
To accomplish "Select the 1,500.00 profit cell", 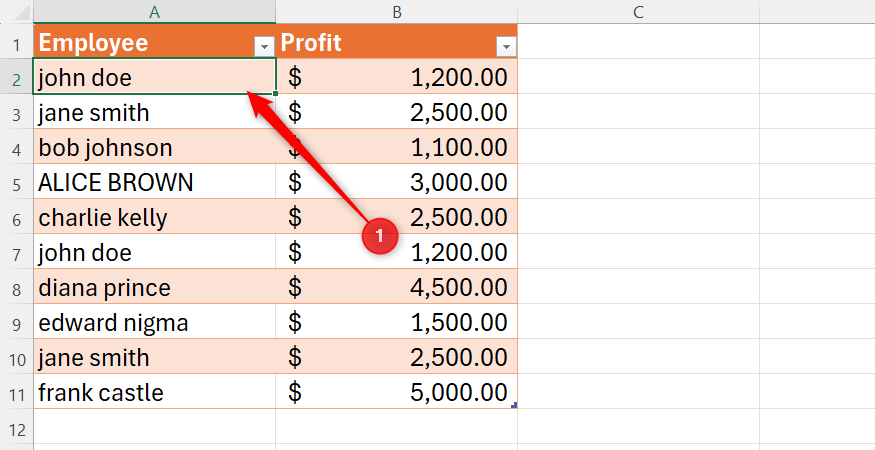I will point(397,322).
